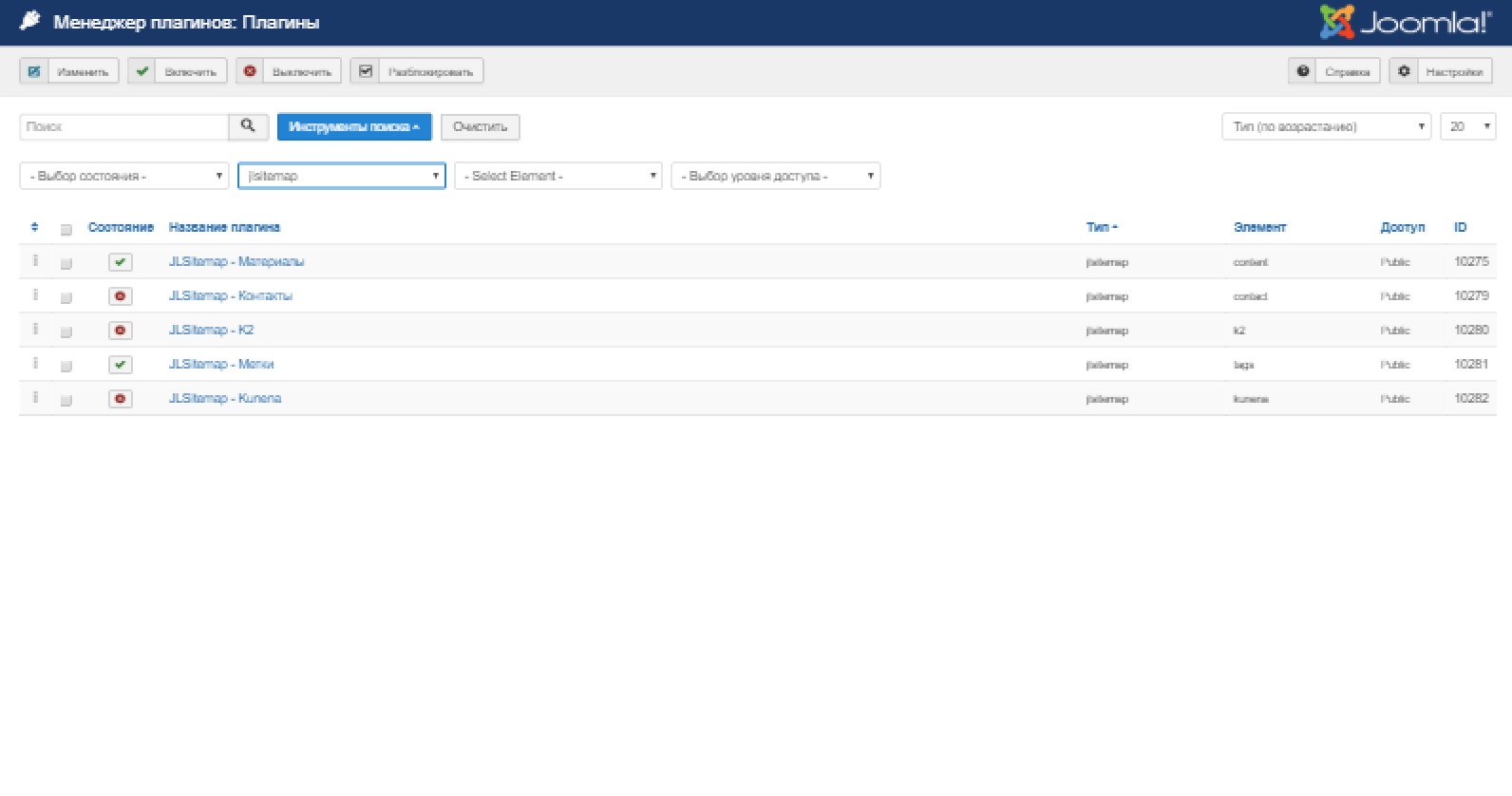Screen dimensions: 1512x796
Task: Click the page title Менеджер плагинов: Плагины
Action: [x=186, y=22]
